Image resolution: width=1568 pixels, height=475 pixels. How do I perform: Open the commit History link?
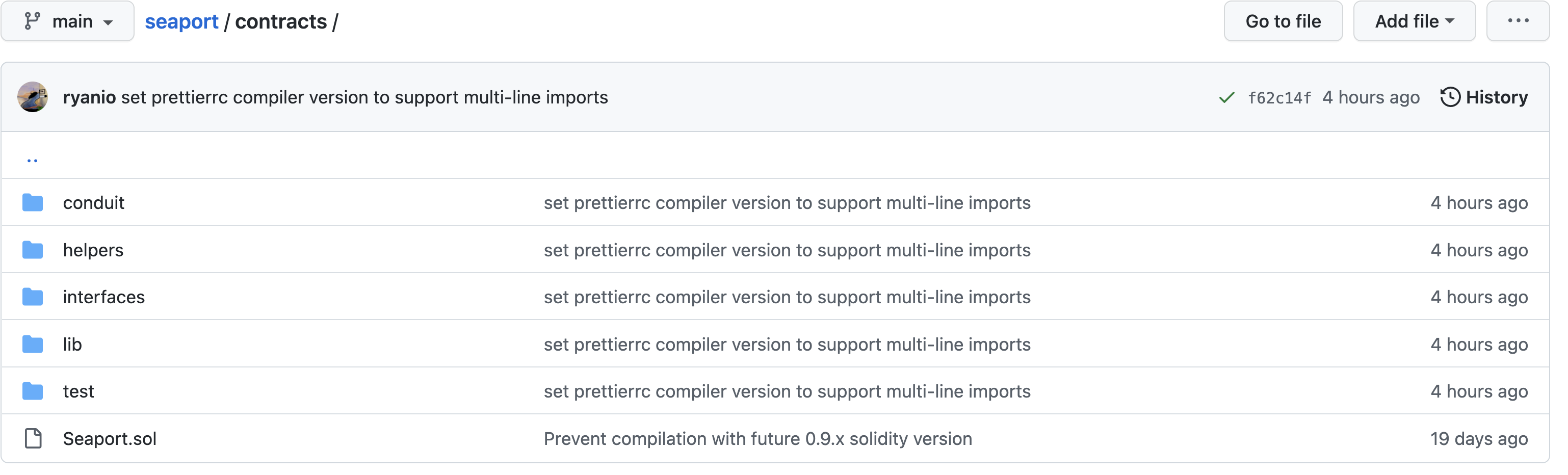click(x=1484, y=97)
